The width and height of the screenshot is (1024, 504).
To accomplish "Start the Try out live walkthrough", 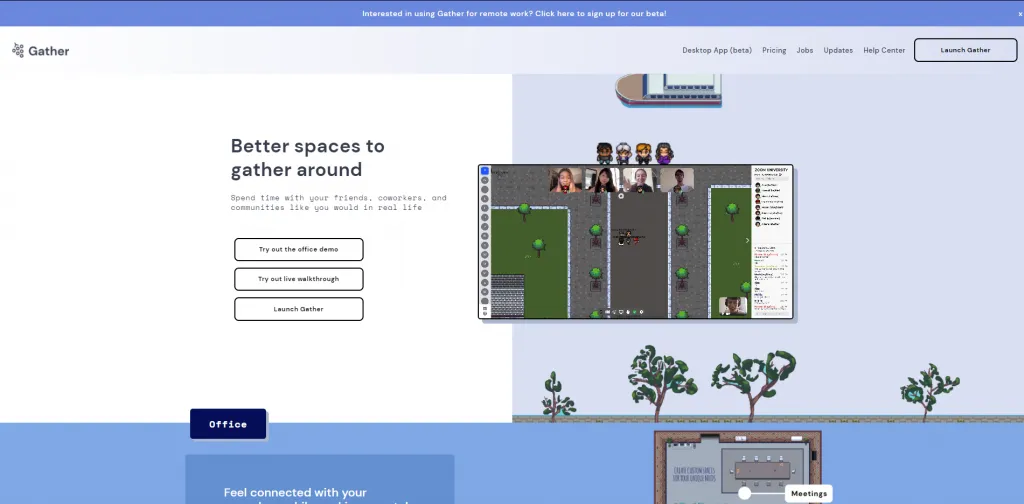I will (298, 279).
